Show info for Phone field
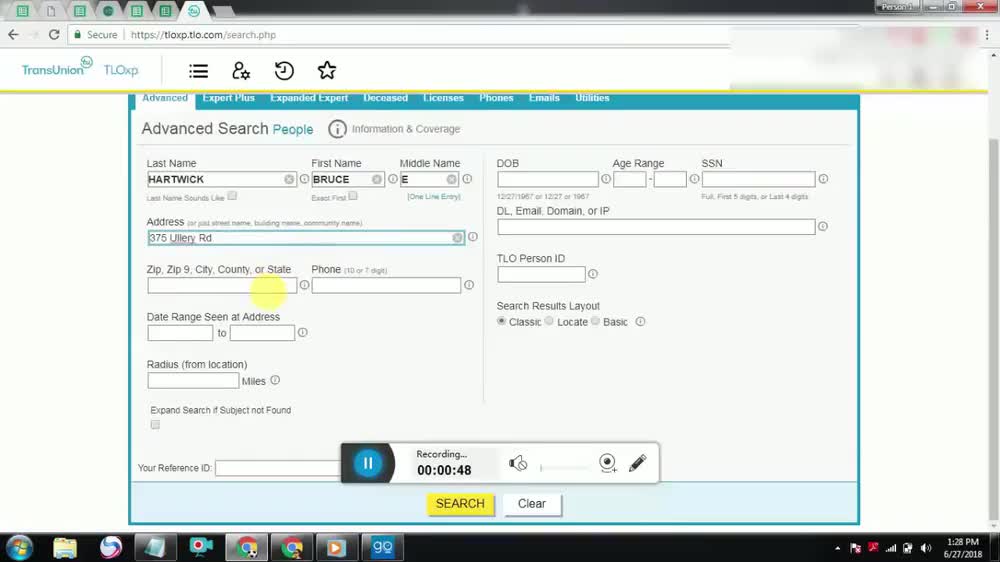Image resolution: width=1000 pixels, height=562 pixels. click(469, 285)
